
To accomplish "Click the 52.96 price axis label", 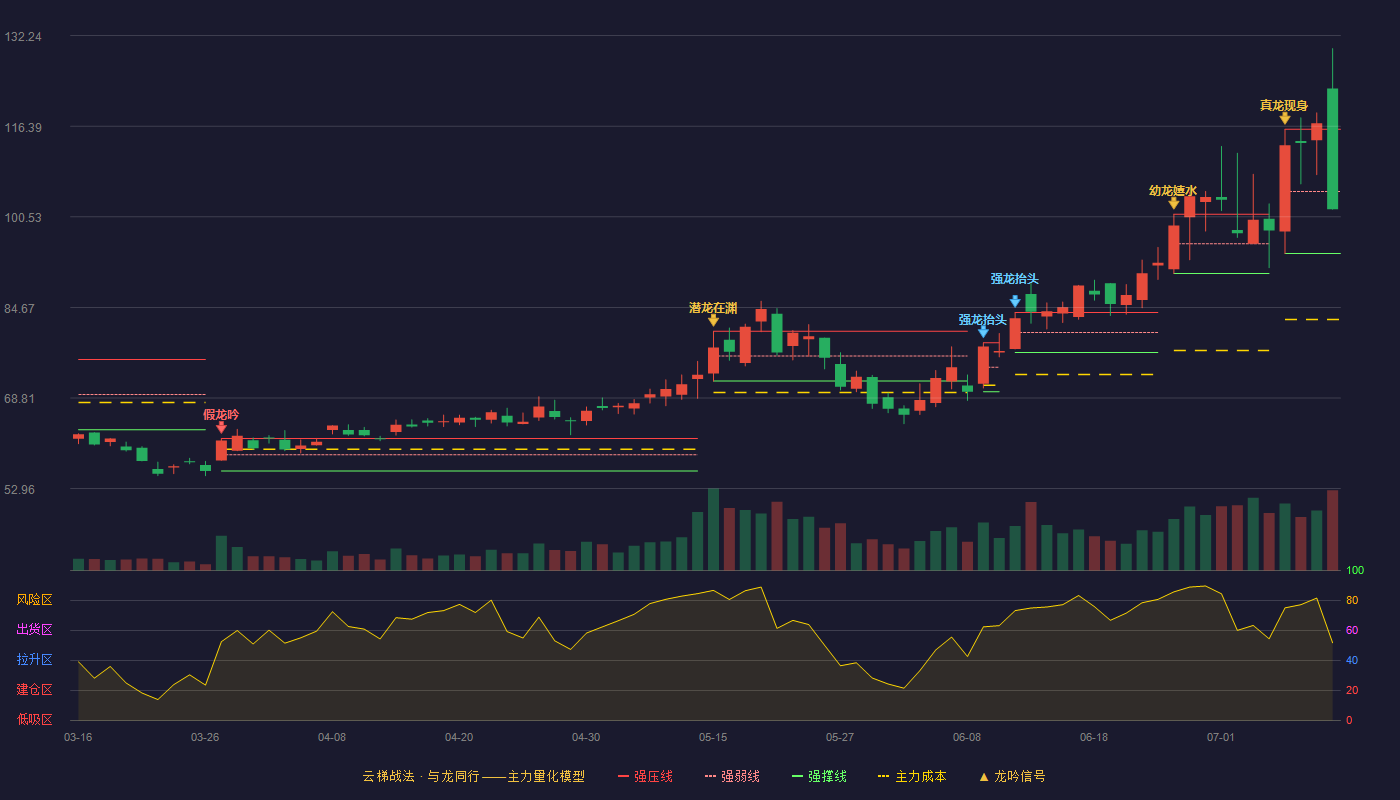I will tap(20, 489).
